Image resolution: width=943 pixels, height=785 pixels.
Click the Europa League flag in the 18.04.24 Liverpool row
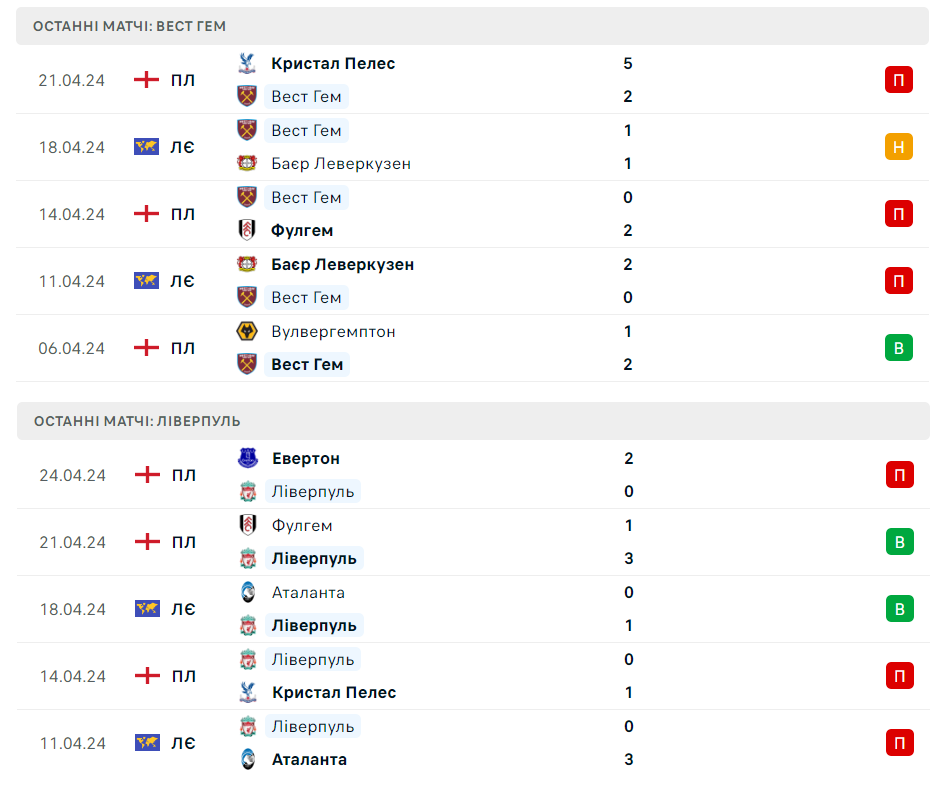(147, 609)
